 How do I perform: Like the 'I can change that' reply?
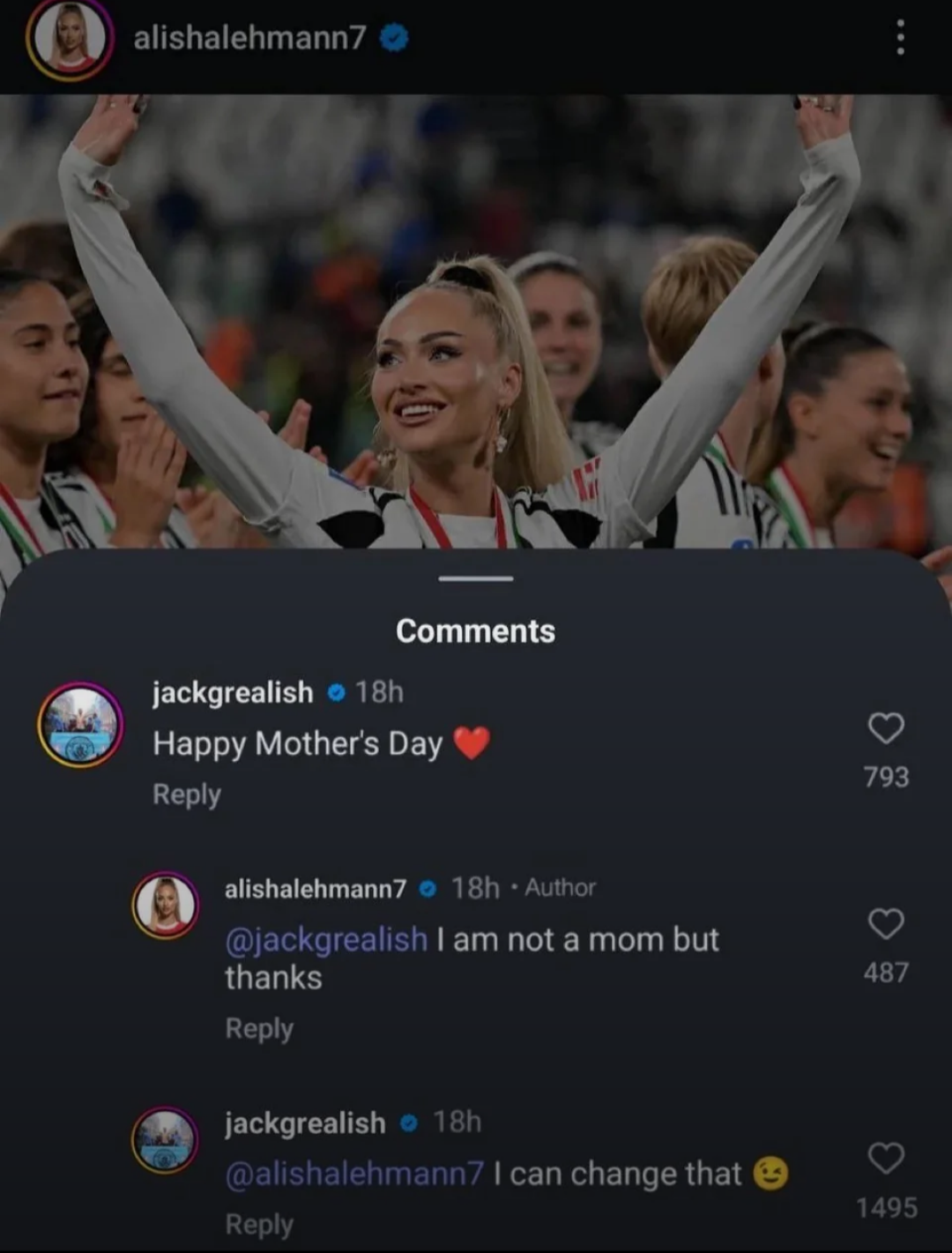coord(886,1159)
